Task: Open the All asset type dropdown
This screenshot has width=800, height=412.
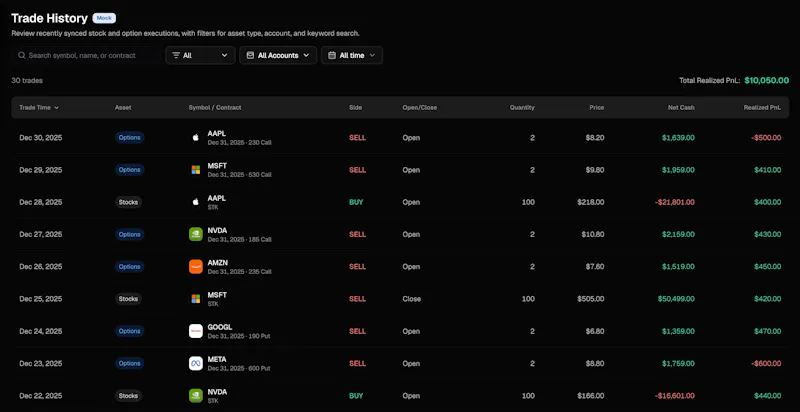Action: [200, 55]
